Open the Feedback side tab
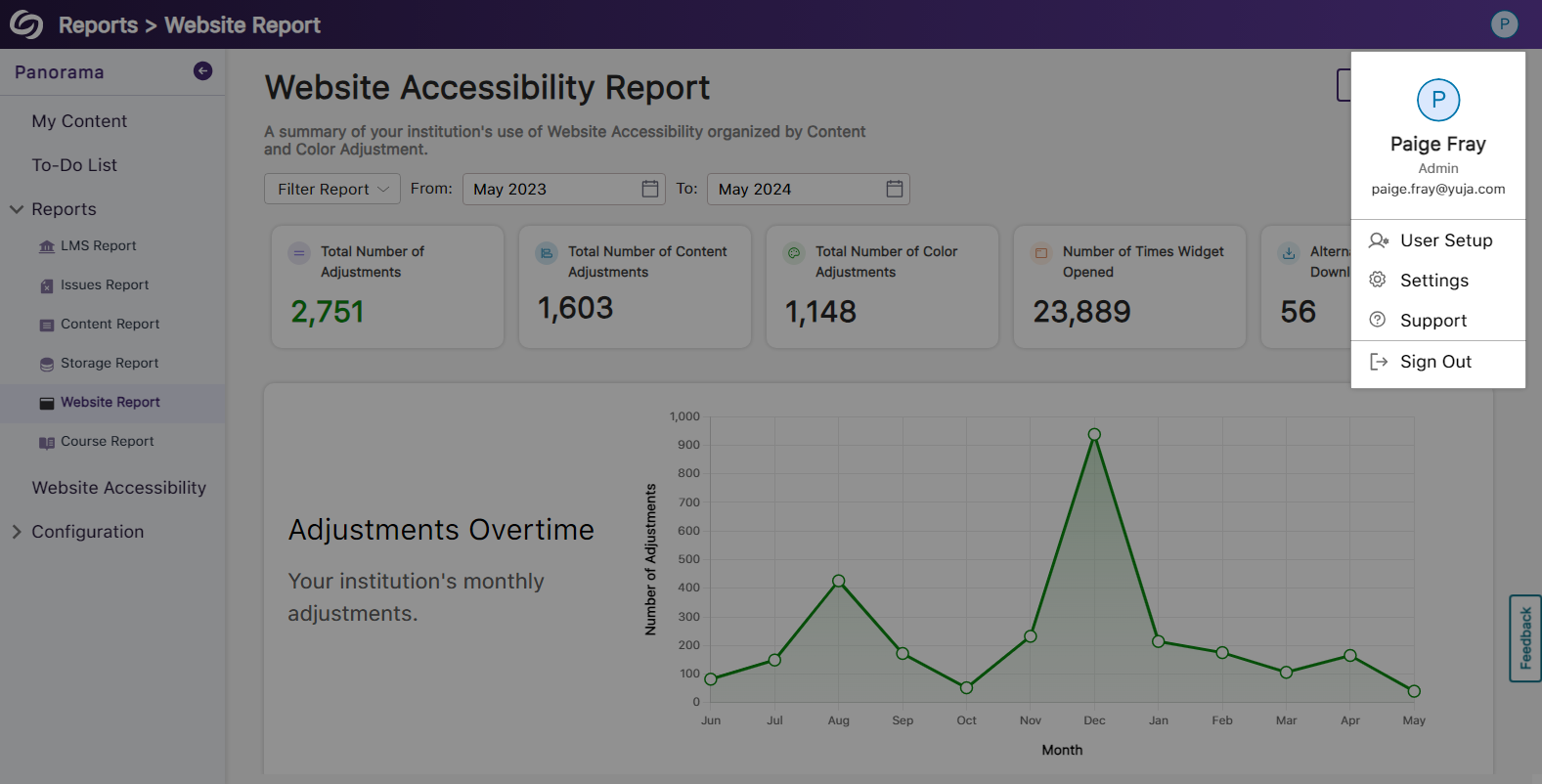Image resolution: width=1542 pixels, height=784 pixels. [x=1524, y=638]
